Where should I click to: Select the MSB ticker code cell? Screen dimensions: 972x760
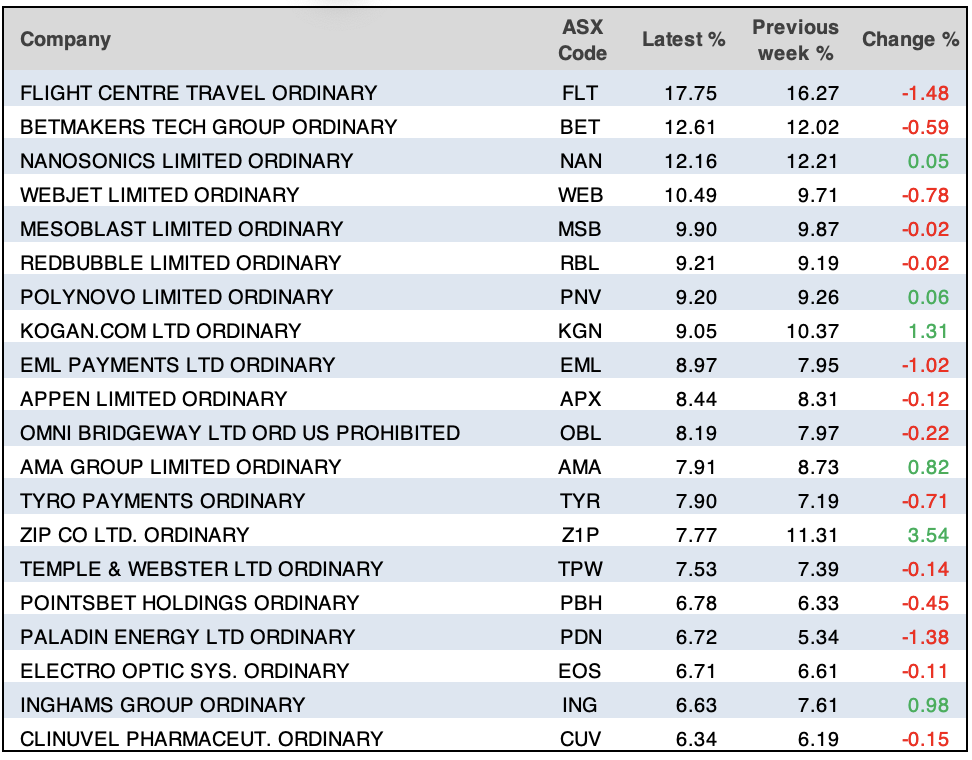click(x=581, y=229)
